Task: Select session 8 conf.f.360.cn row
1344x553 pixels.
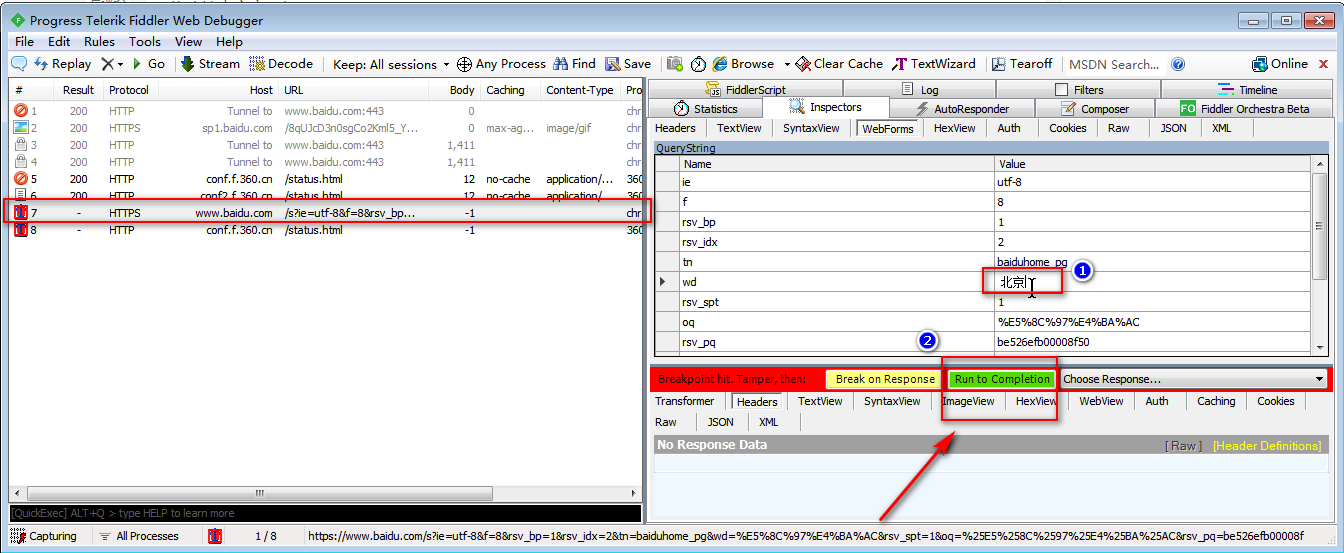Action: point(326,230)
